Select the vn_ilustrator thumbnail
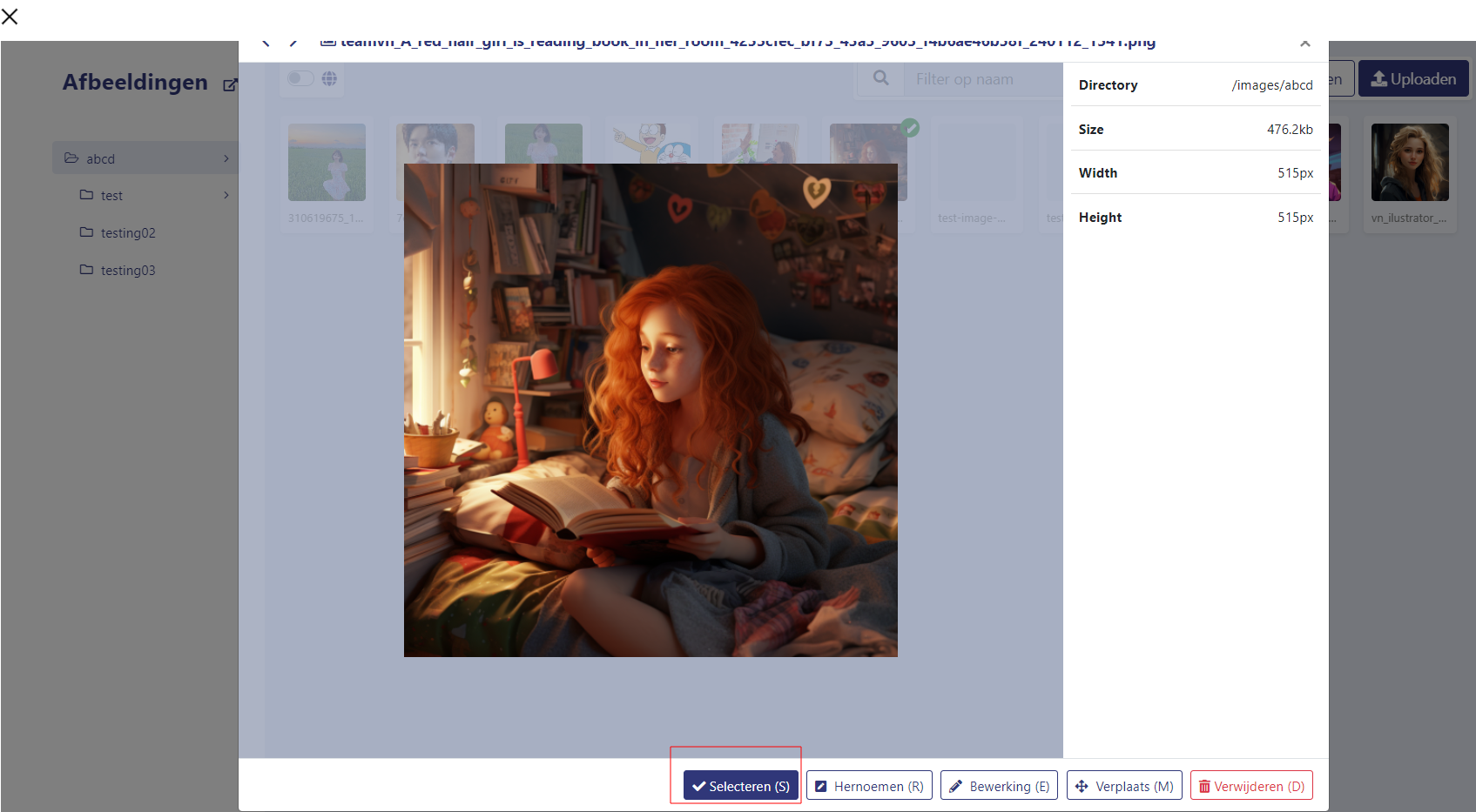The width and height of the screenshot is (1476, 812). 1409,163
